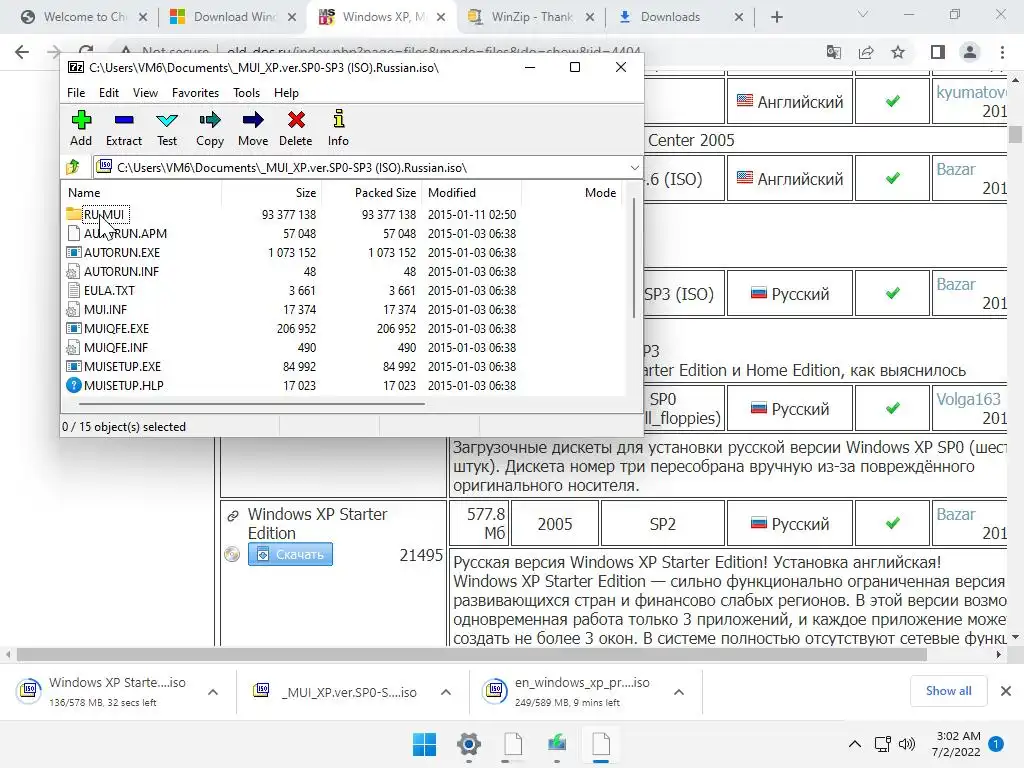This screenshot has width=1024, height=768.
Task: Select the MUI.INF file
Action: (x=105, y=309)
